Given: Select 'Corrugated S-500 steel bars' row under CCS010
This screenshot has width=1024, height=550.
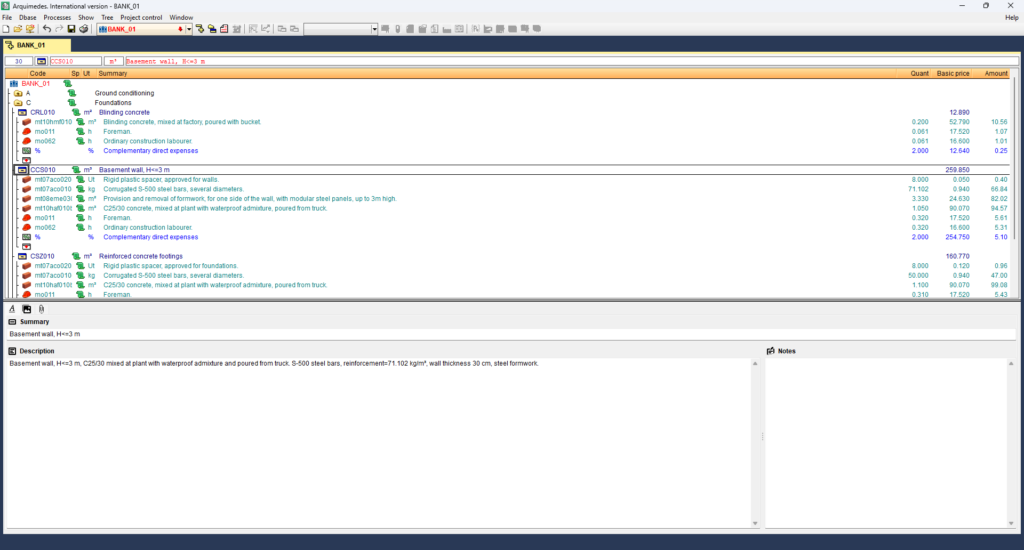Looking at the screenshot, I should 173,189.
